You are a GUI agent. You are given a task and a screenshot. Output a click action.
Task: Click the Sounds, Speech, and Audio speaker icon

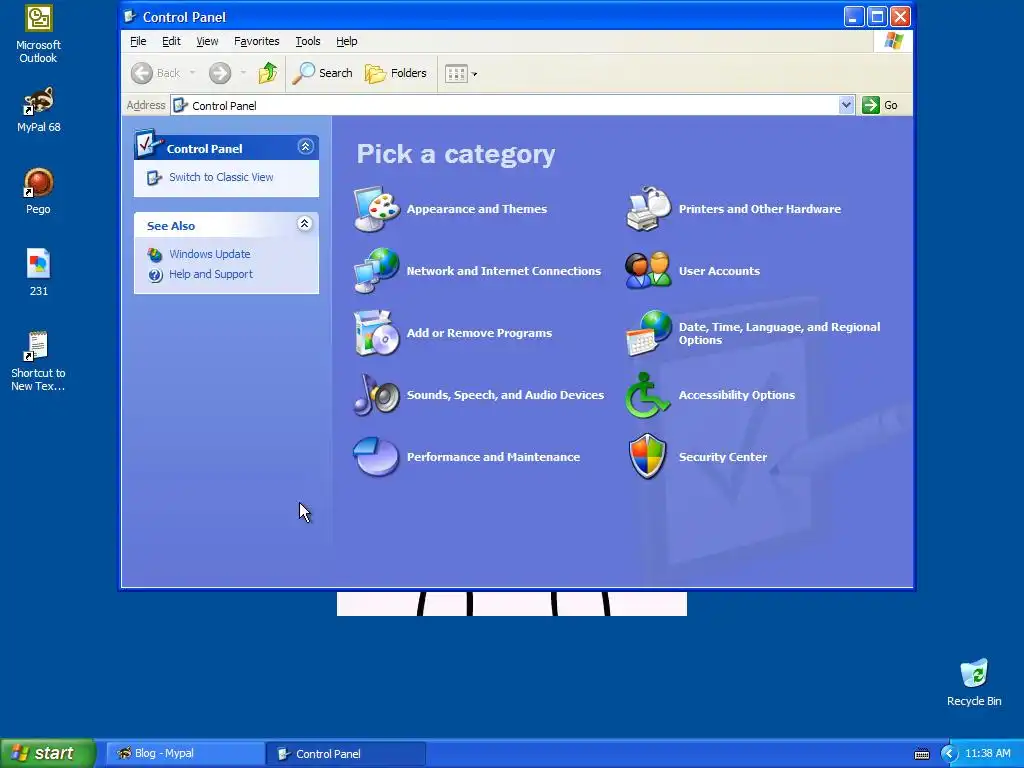point(376,395)
